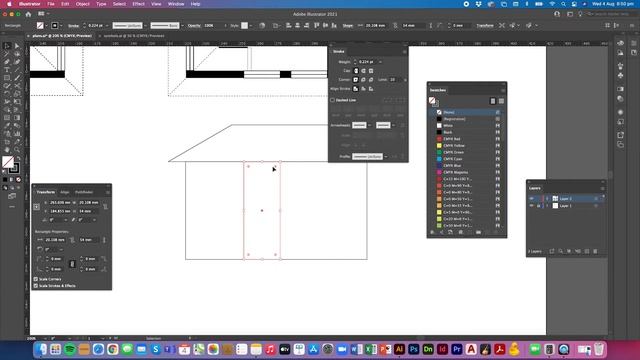Click the rectangle width field in Transform panel
This screenshot has width=640, height=360.
click(x=56, y=240)
